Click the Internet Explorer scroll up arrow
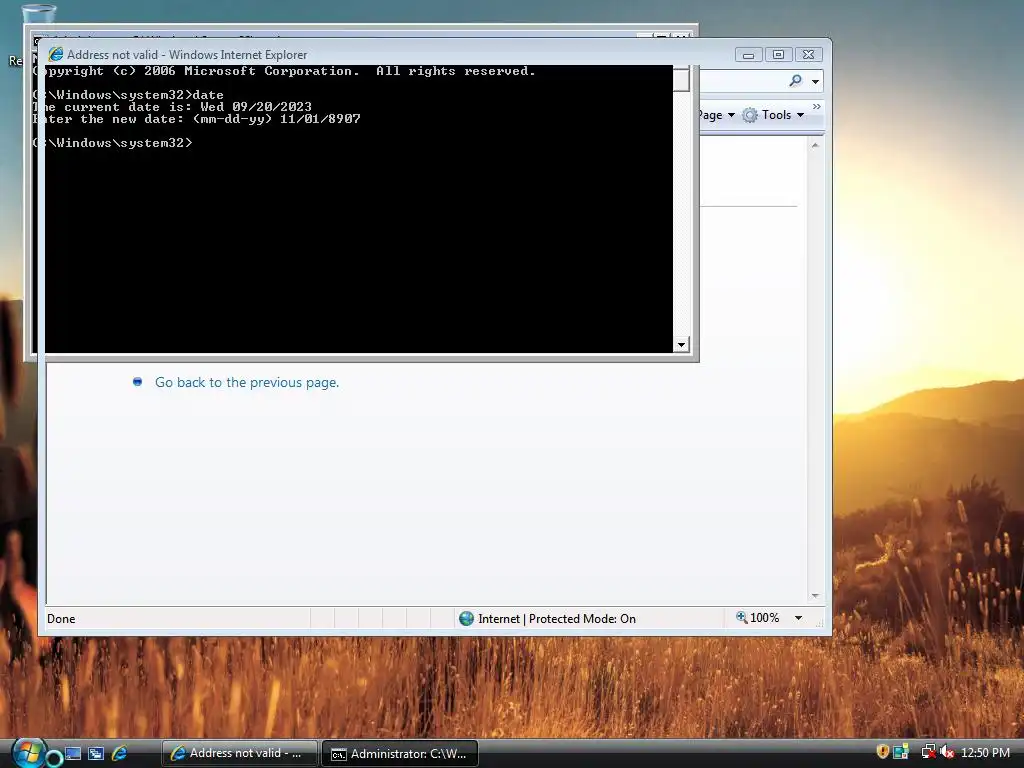Image resolution: width=1024 pixels, height=768 pixels. click(815, 145)
